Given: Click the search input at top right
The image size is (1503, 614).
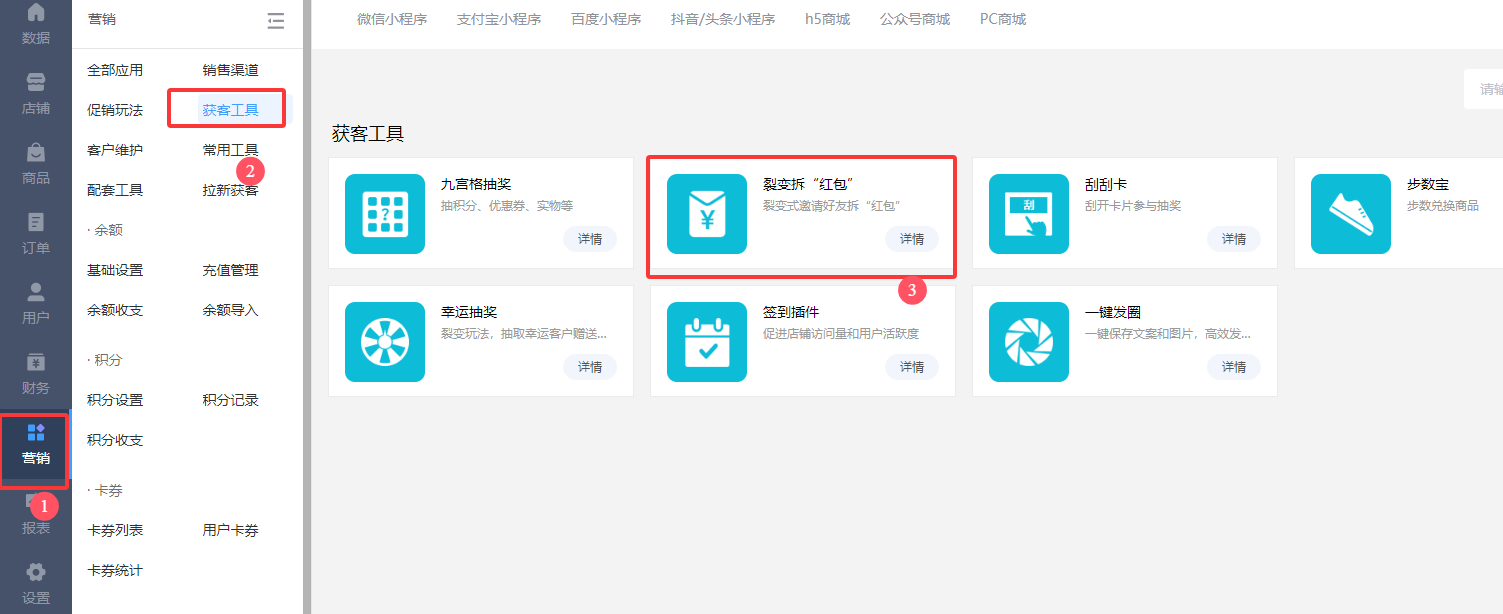Looking at the screenshot, I should point(1484,89).
